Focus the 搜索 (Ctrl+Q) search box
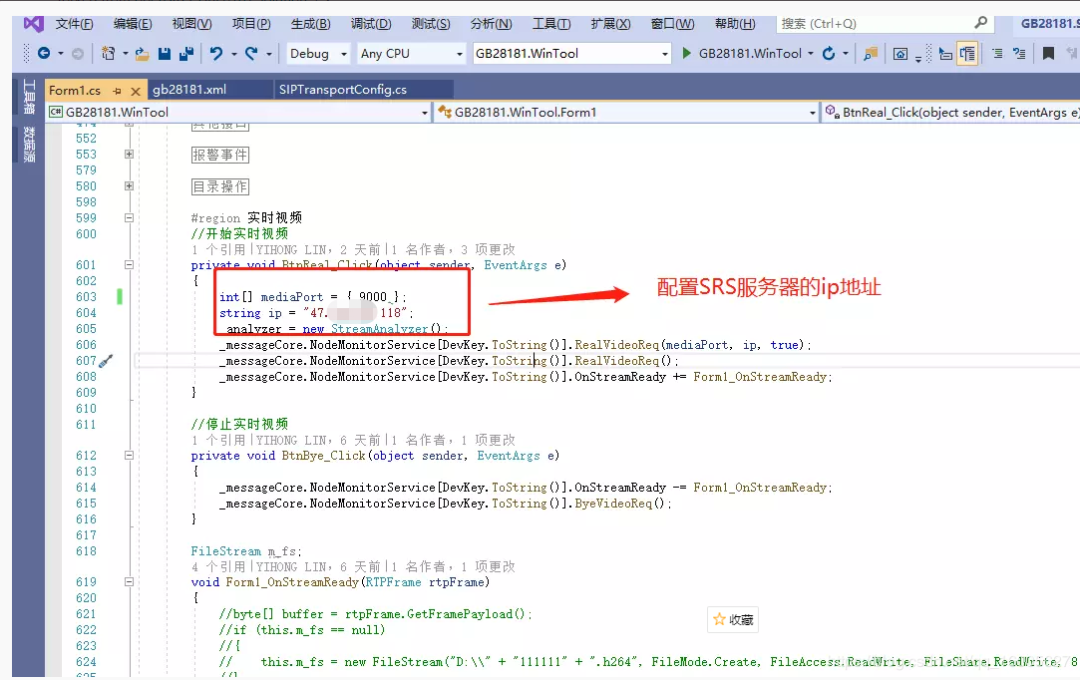 point(884,23)
